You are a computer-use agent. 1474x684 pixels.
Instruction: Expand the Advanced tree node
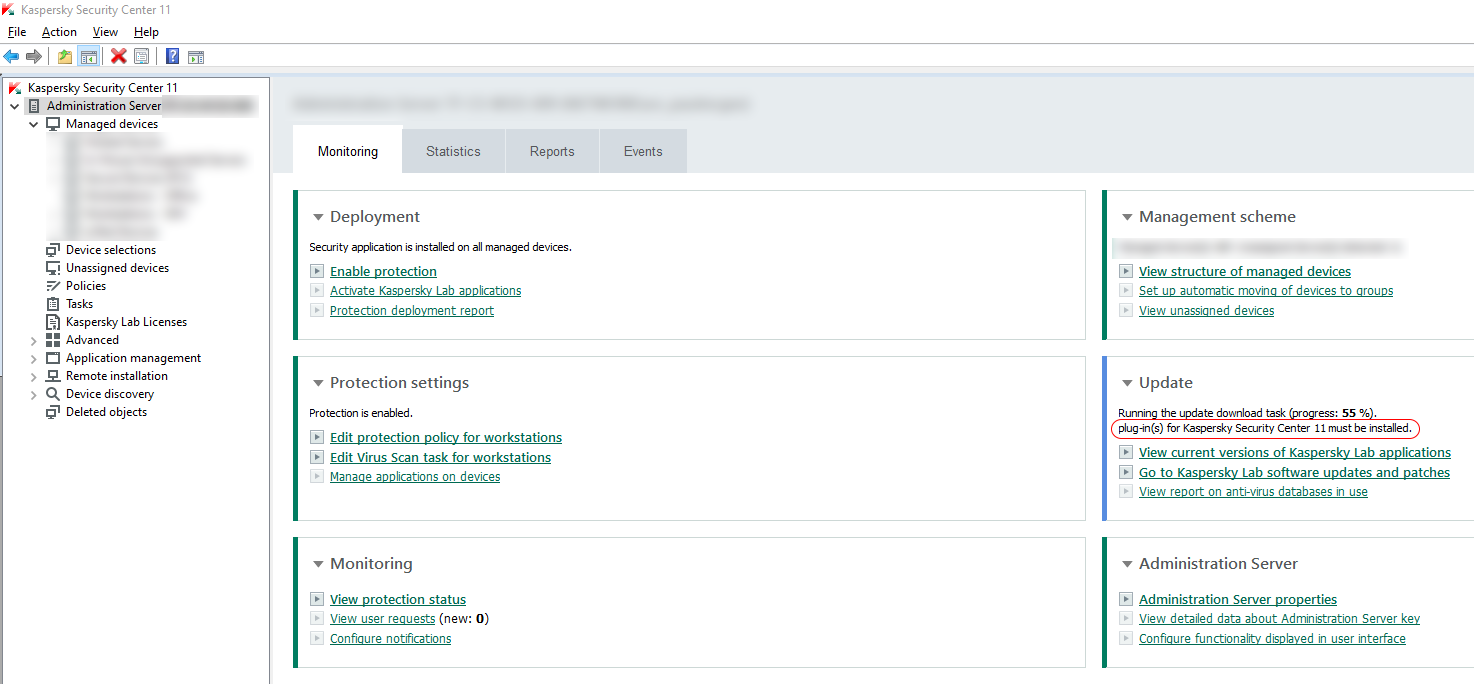[x=34, y=340]
